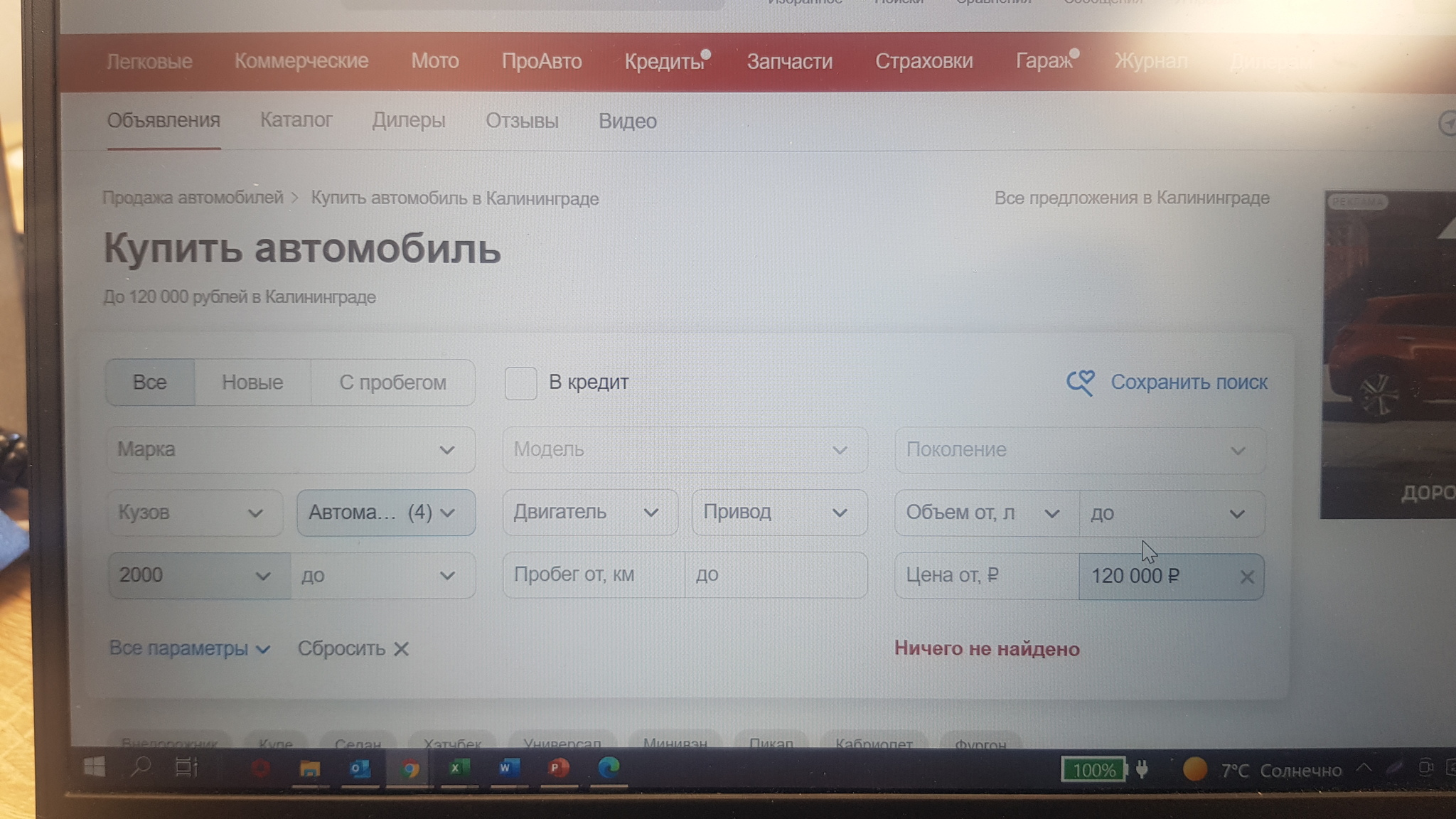Expand the 'Марка' dropdown
The image size is (1456, 819).
tap(291, 450)
